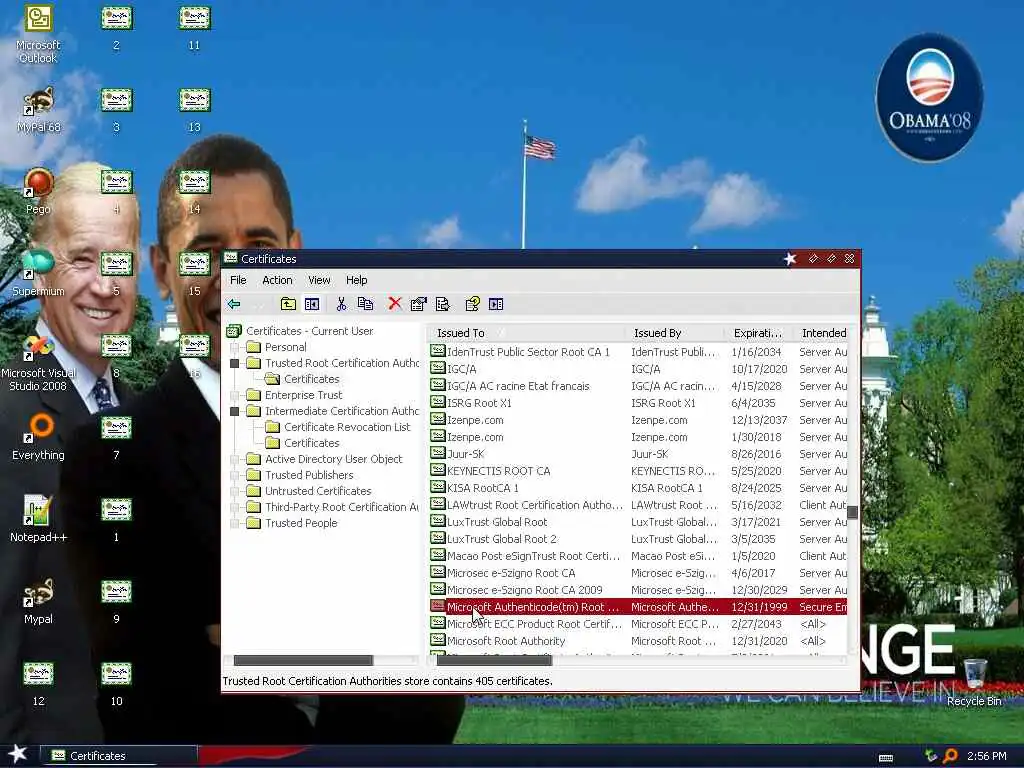Expand the Trusted People node
The image size is (1024, 768).
click(234, 523)
